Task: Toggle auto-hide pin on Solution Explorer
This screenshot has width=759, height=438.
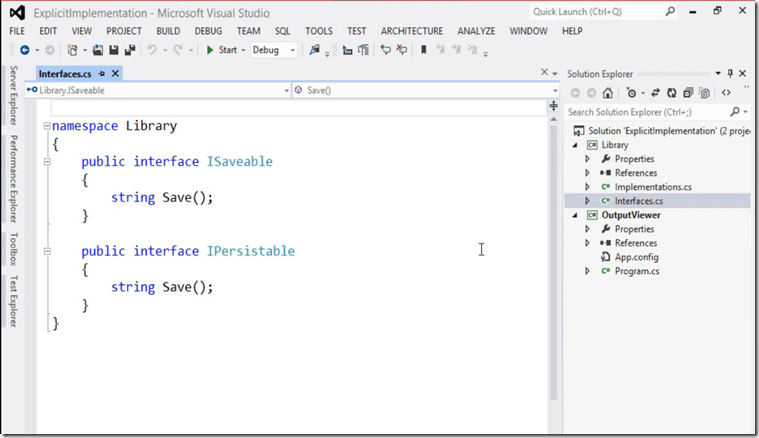Action: pos(730,74)
